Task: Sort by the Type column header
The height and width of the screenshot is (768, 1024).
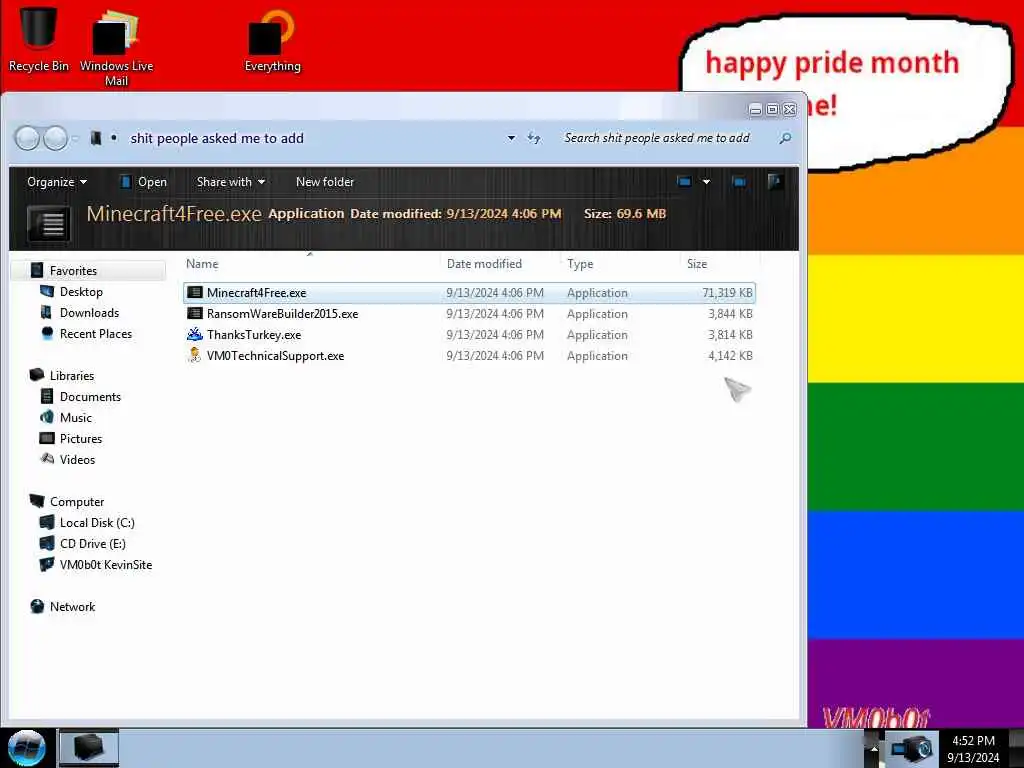Action: 620,264
